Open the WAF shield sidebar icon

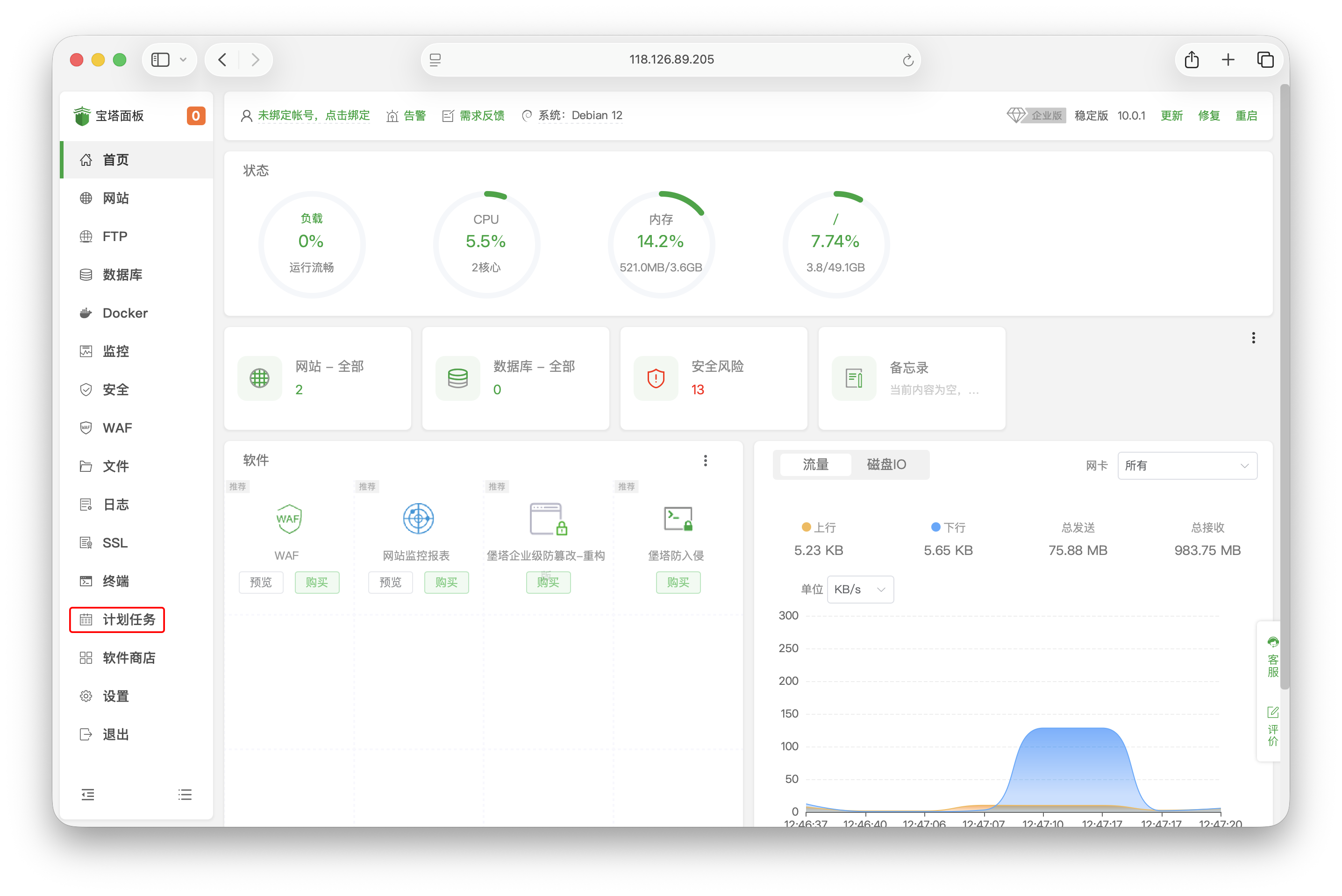click(x=86, y=428)
